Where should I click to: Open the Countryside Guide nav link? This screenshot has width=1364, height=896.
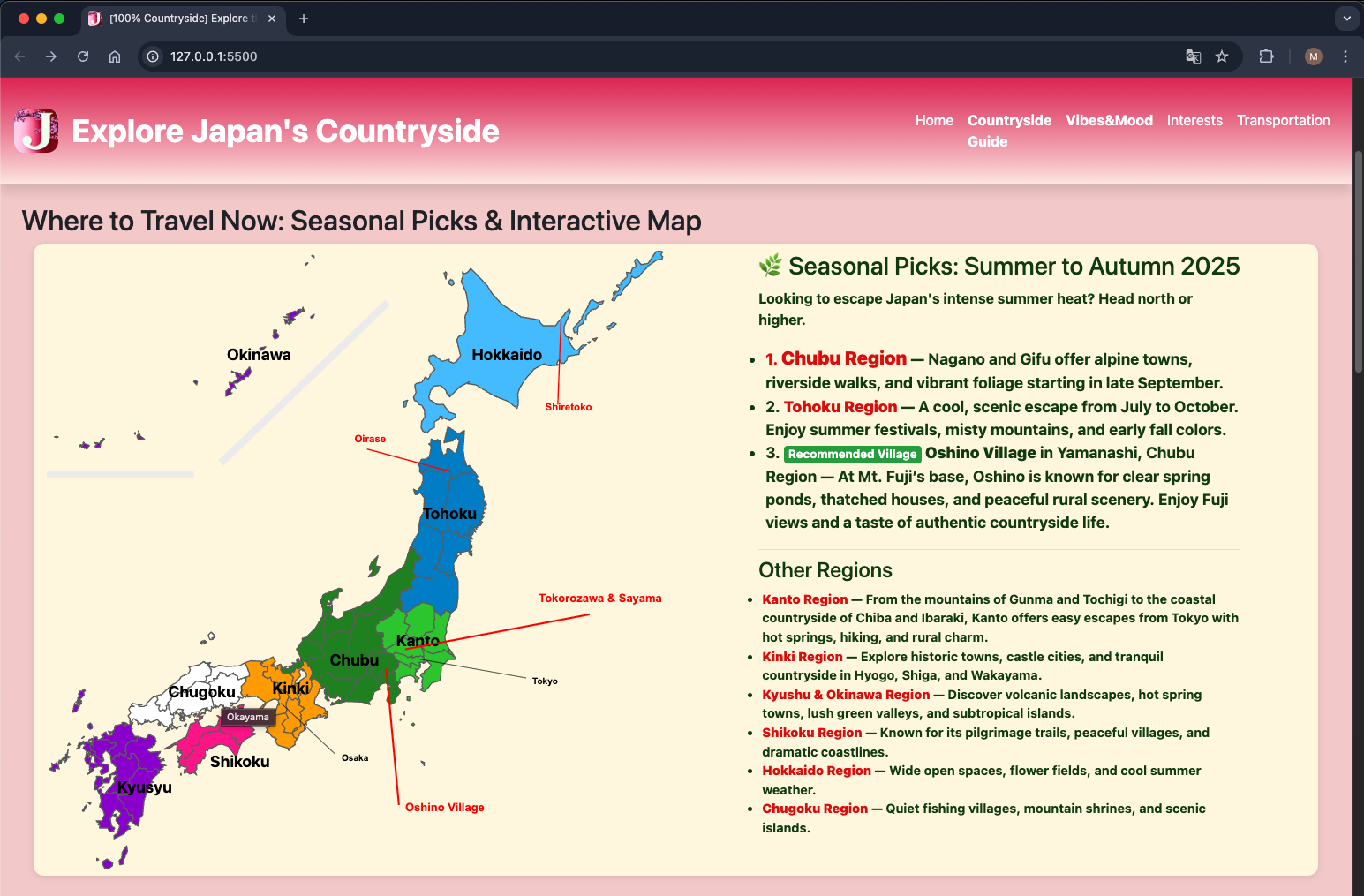1009,131
